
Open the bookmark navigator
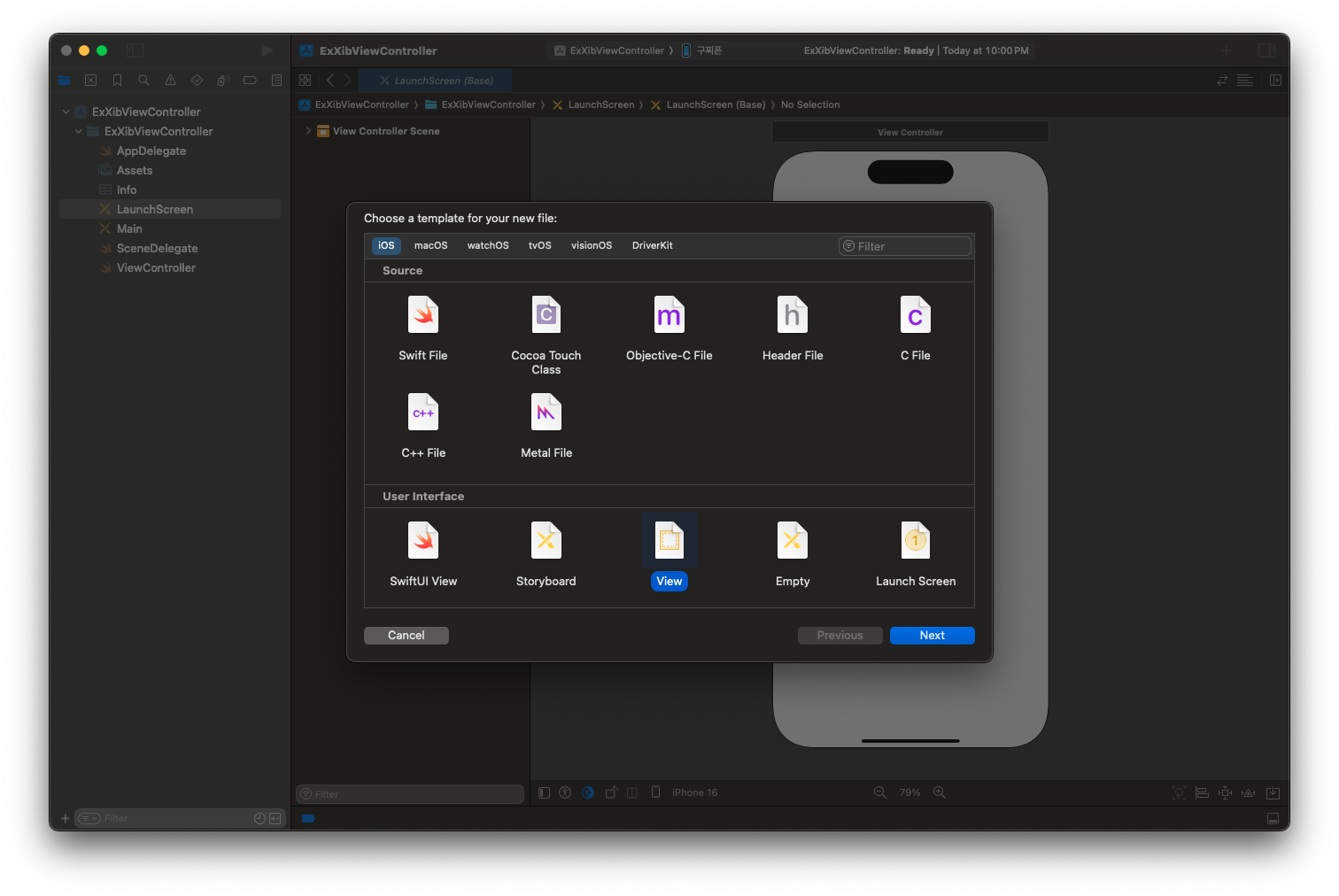coord(117,81)
